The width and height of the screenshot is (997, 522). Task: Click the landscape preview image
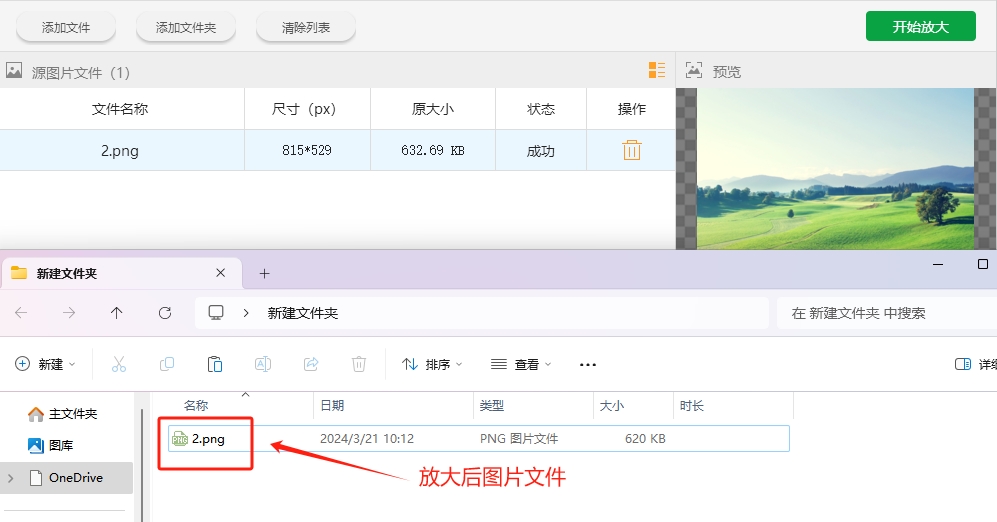[x=835, y=168]
